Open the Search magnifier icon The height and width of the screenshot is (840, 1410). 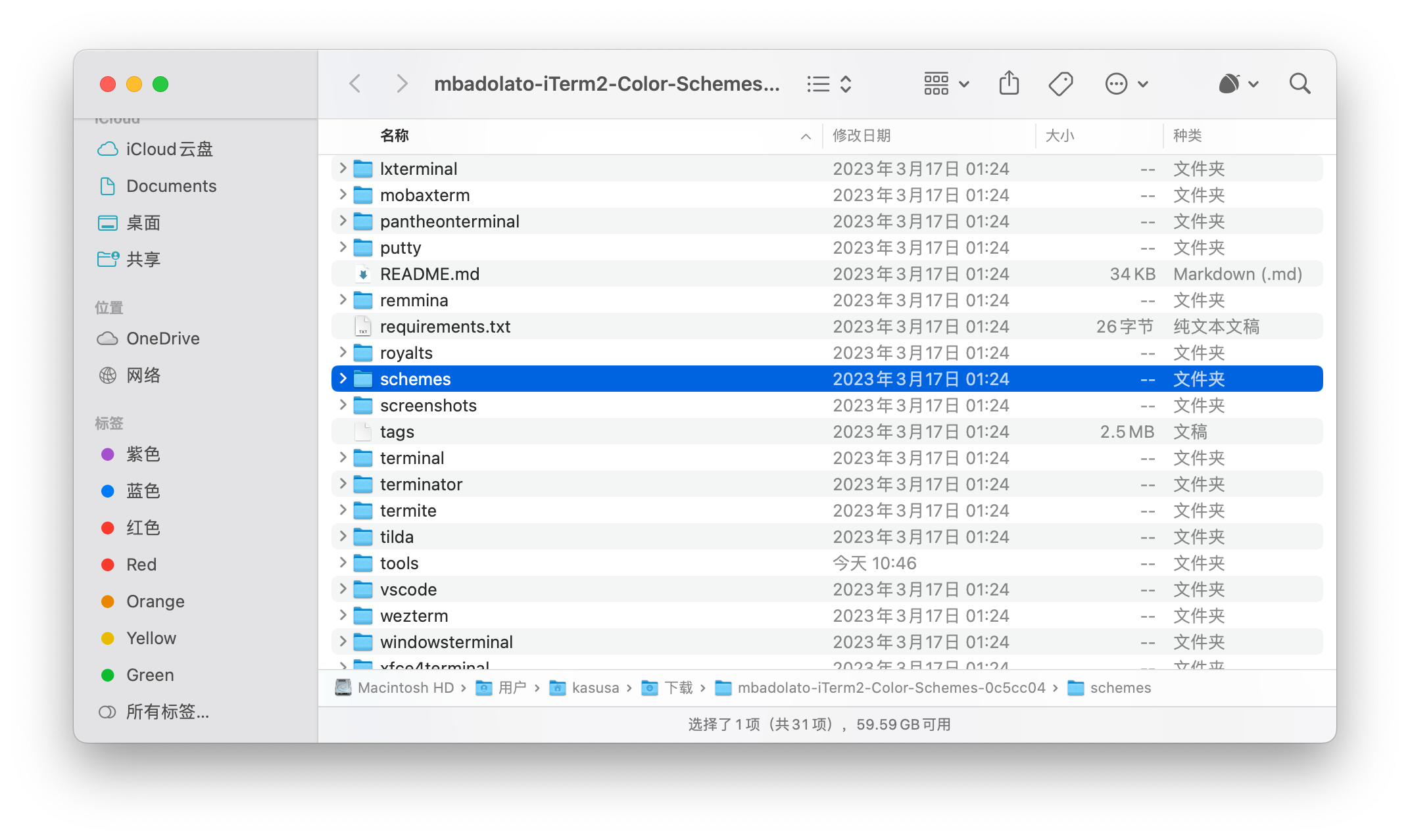coord(1300,83)
